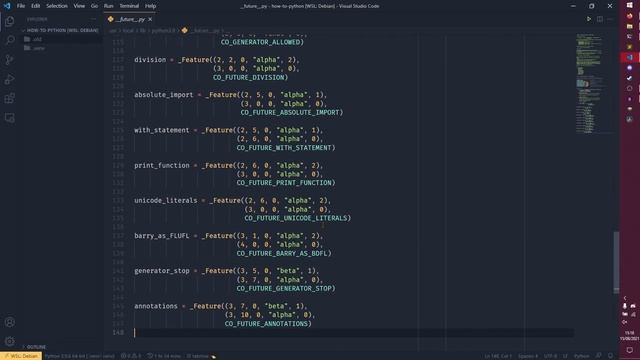
Task: Click the generator_stop variable name
Action: coord(162,271)
